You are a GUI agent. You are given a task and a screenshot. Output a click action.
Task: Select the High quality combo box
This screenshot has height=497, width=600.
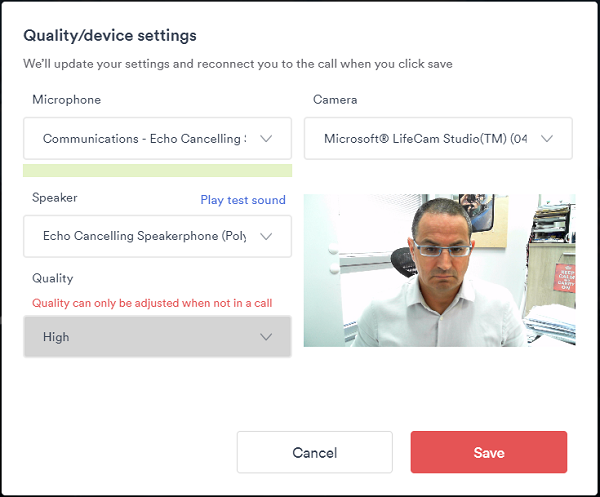coord(145,337)
